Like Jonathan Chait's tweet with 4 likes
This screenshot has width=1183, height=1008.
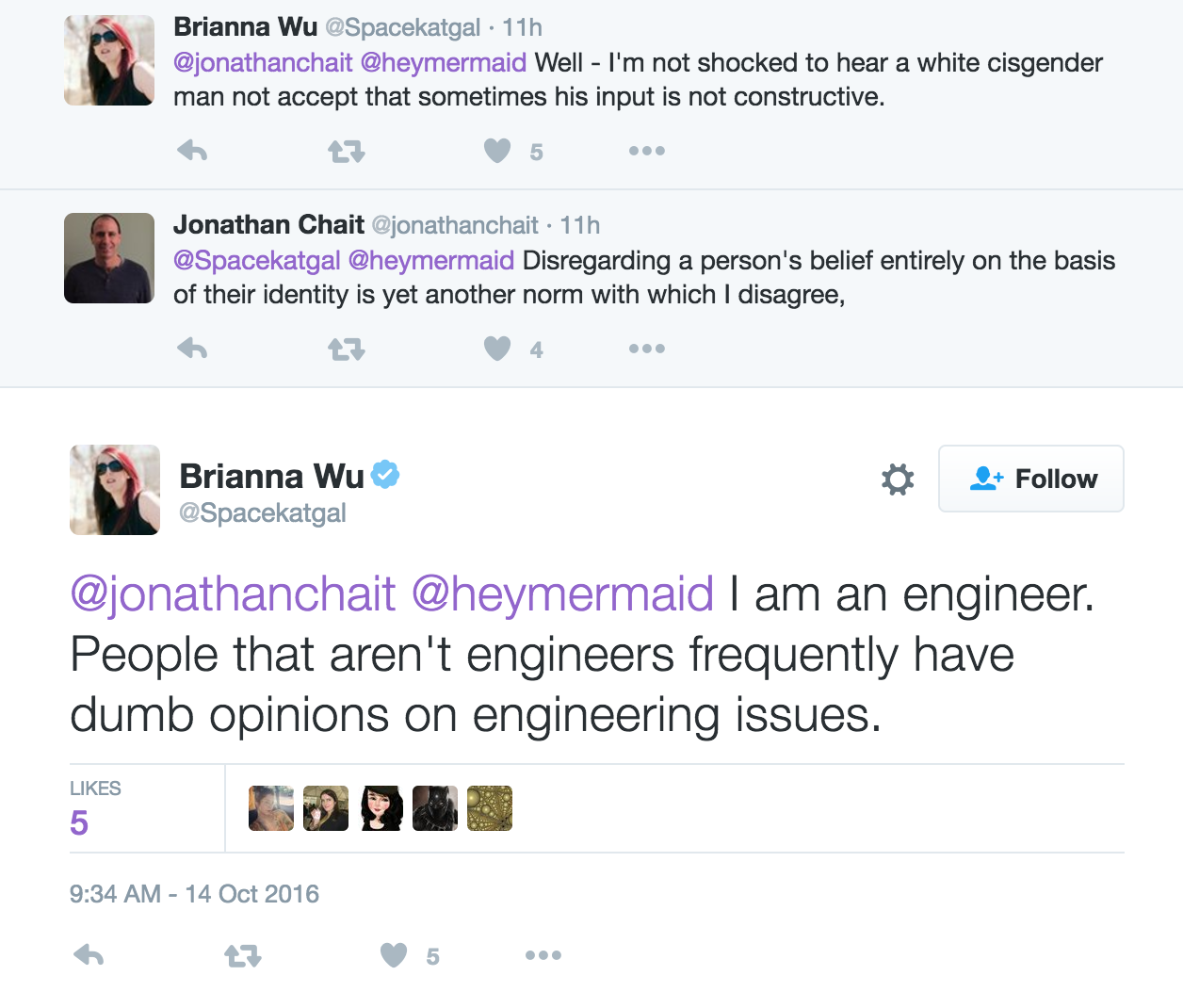coord(497,349)
